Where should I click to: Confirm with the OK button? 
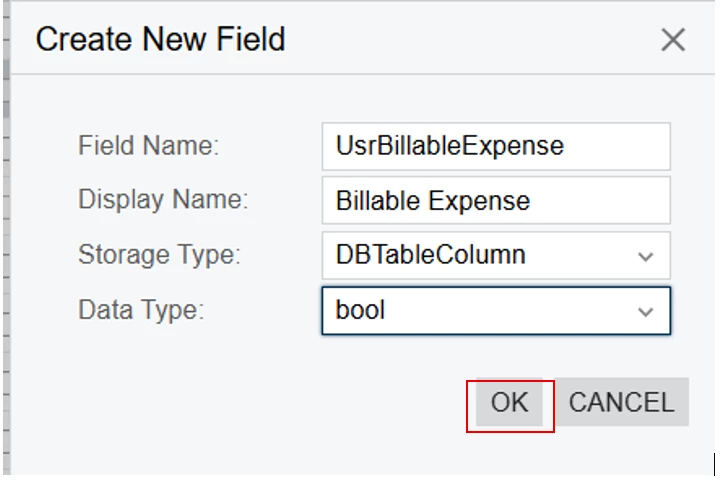point(509,403)
